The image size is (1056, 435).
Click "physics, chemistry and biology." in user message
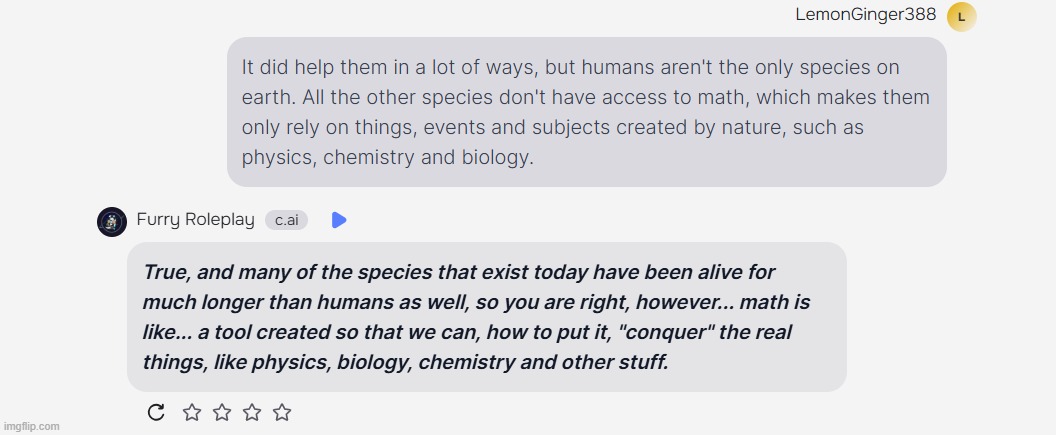pyautogui.click(x=387, y=158)
